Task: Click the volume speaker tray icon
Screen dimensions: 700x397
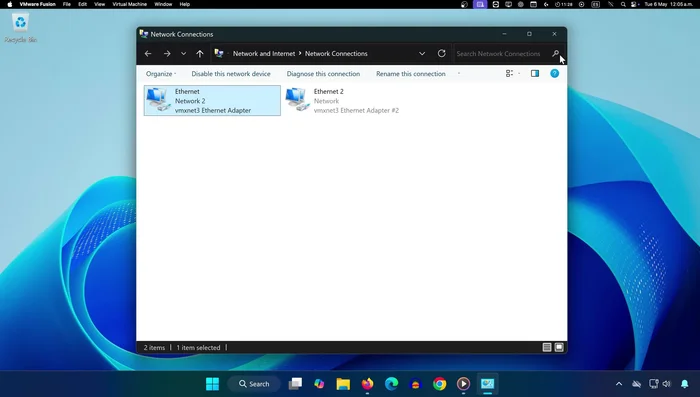Action: 667,384
